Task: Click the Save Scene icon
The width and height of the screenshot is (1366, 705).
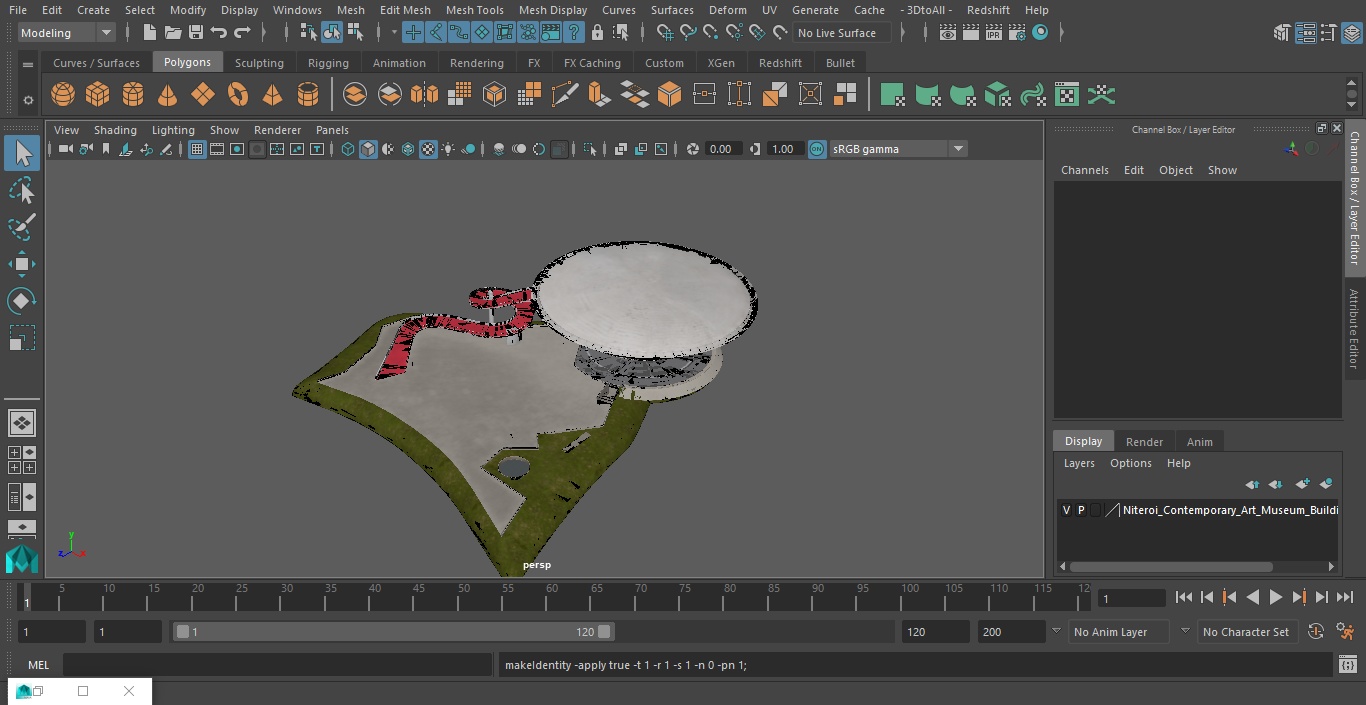Action: point(196,33)
